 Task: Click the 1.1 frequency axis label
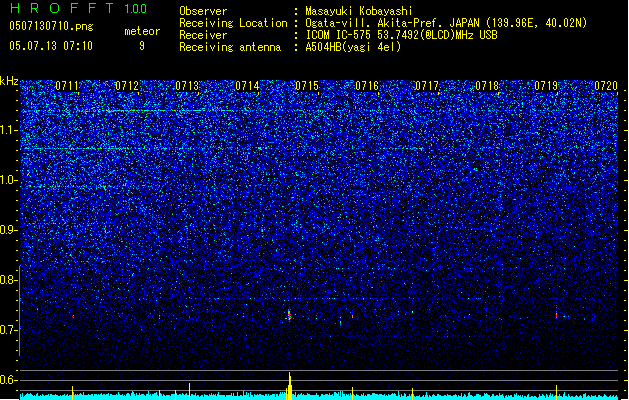point(8,130)
